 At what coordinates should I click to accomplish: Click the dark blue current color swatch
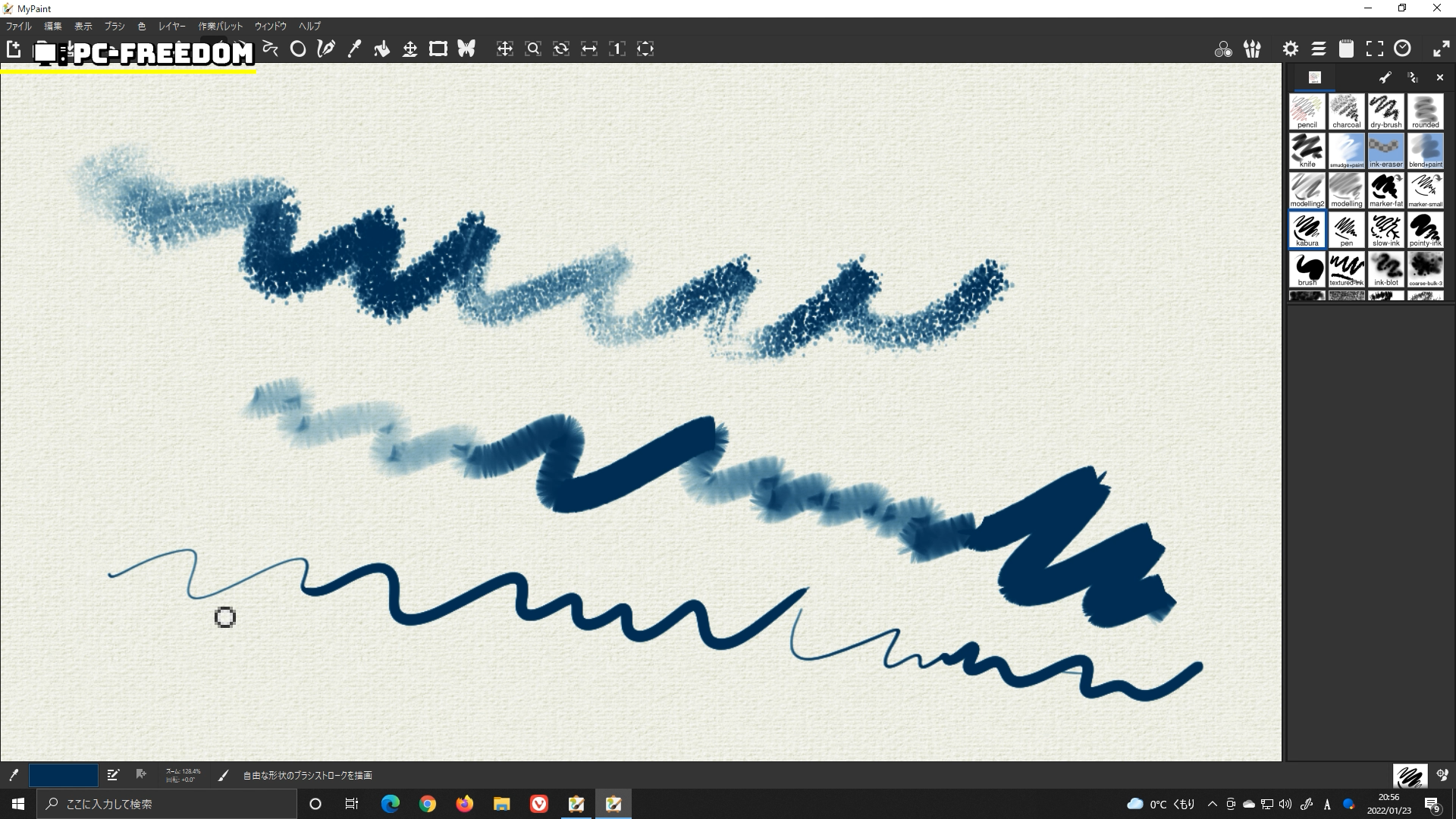pyautogui.click(x=64, y=775)
